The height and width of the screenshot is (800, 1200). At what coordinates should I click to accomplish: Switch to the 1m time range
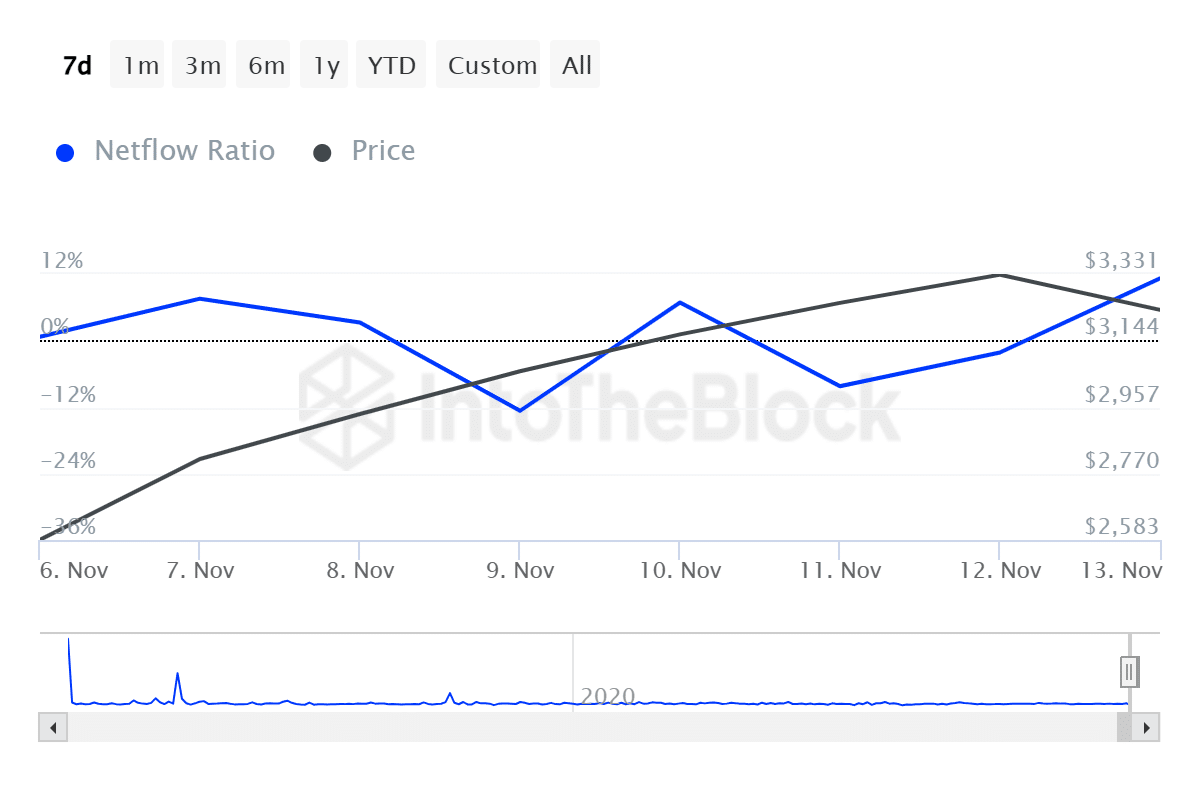(141, 66)
